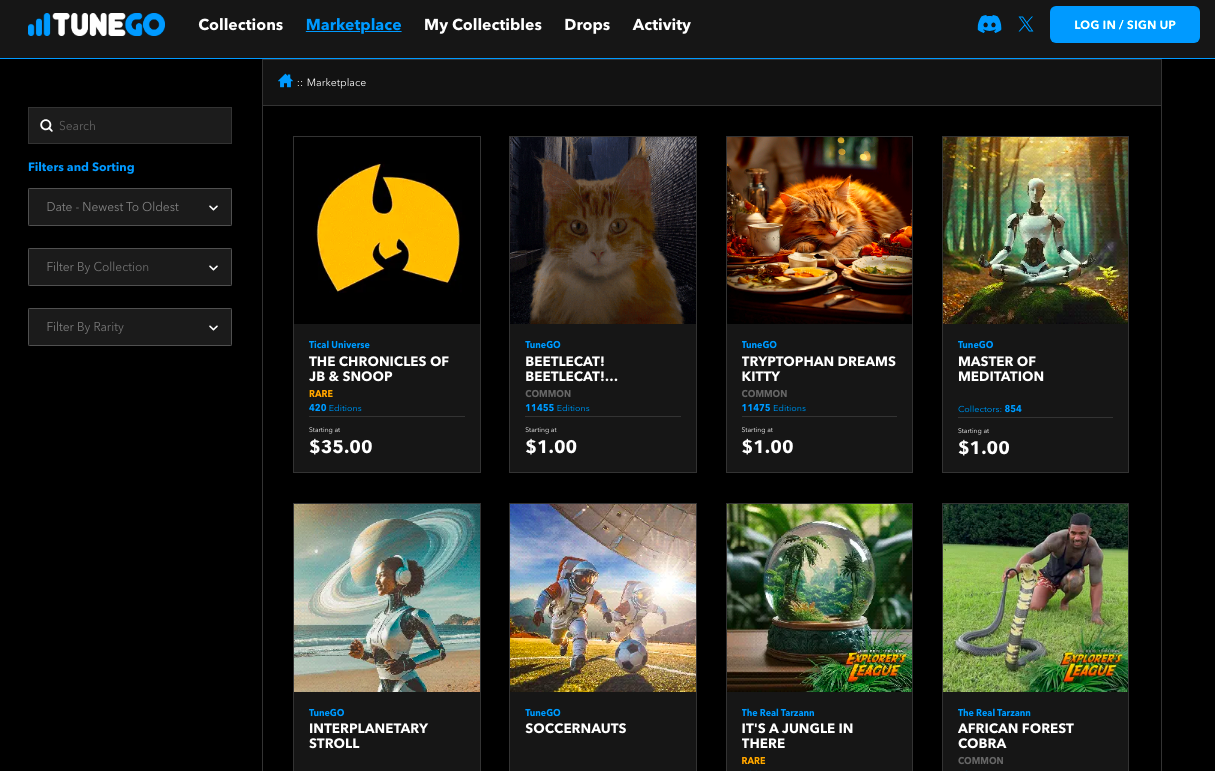Viewport: 1215px width, 771px height.
Task: Click the TRYPTOPHAN DREAMS KITTY title
Action: [818, 369]
